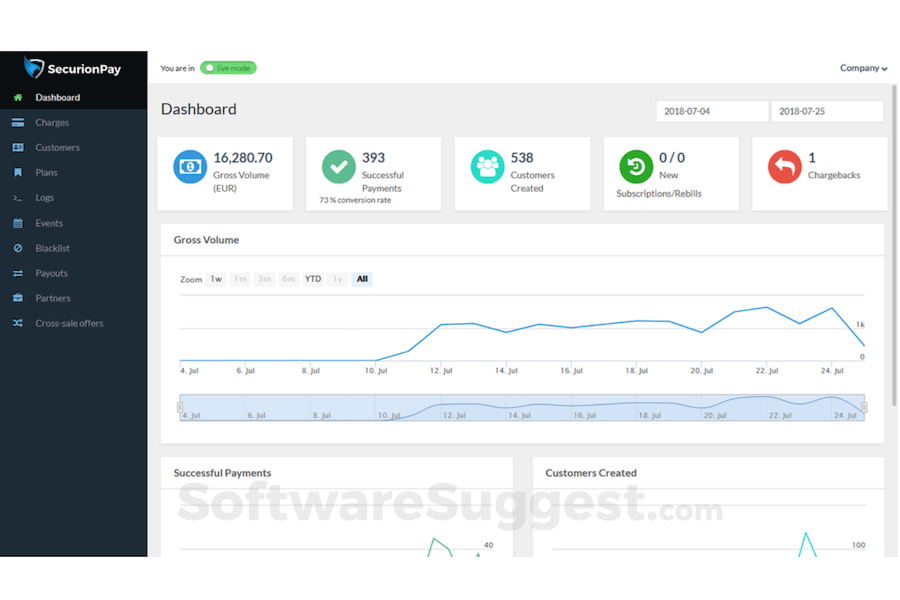Open the Company dropdown menu
The image size is (900, 600).
point(862,67)
